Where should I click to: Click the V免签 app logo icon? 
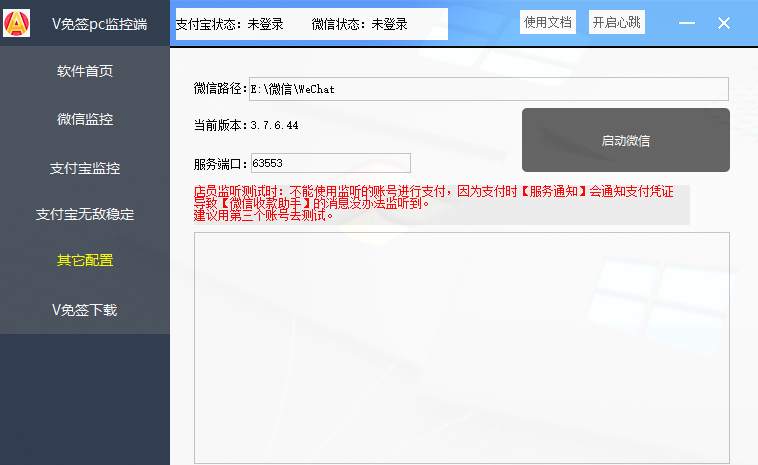tap(16, 23)
